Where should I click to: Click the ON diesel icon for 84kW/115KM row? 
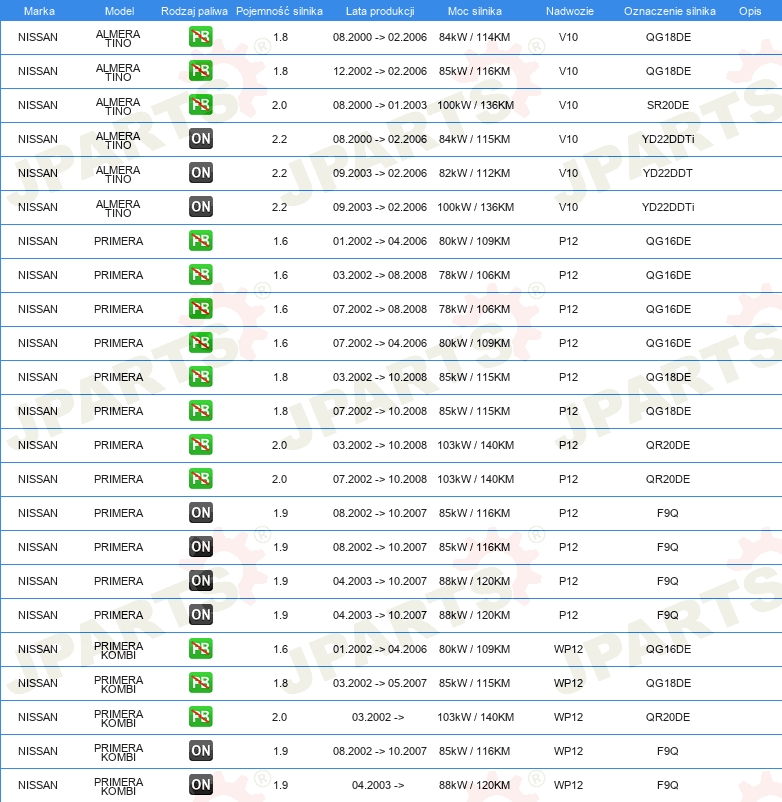(x=200, y=139)
